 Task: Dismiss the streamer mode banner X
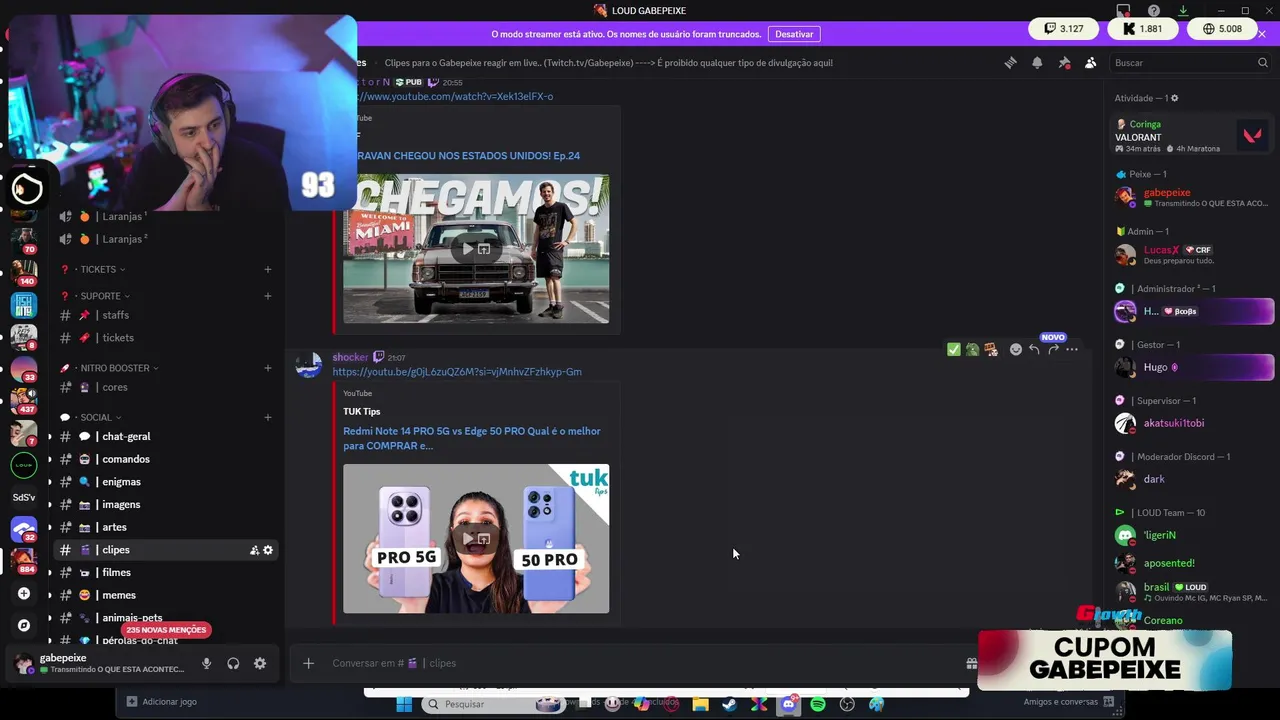point(1262,34)
